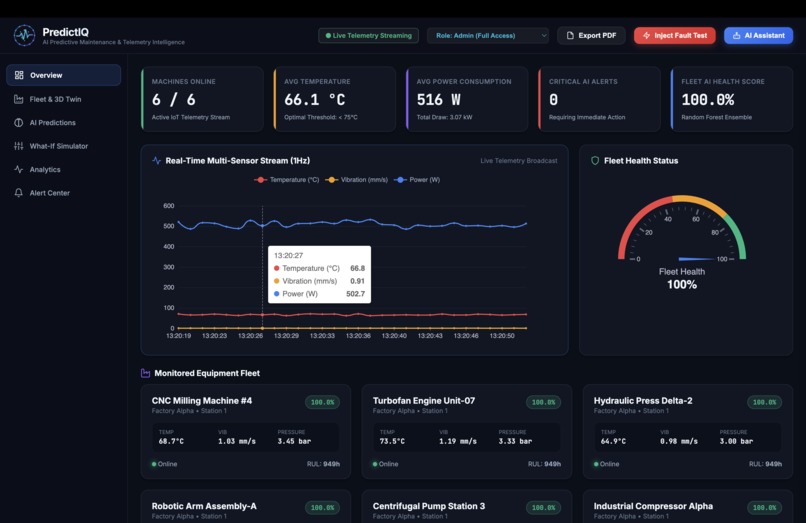Click the lightning bolt icon in Inject Fault Test

pyautogui.click(x=646, y=35)
